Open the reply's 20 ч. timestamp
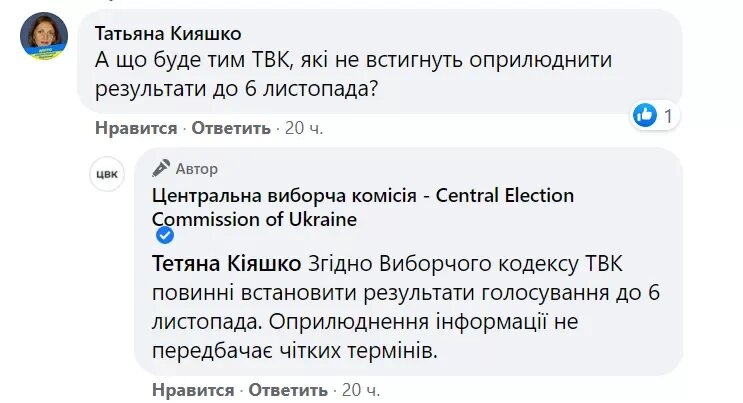 [x=361, y=388]
